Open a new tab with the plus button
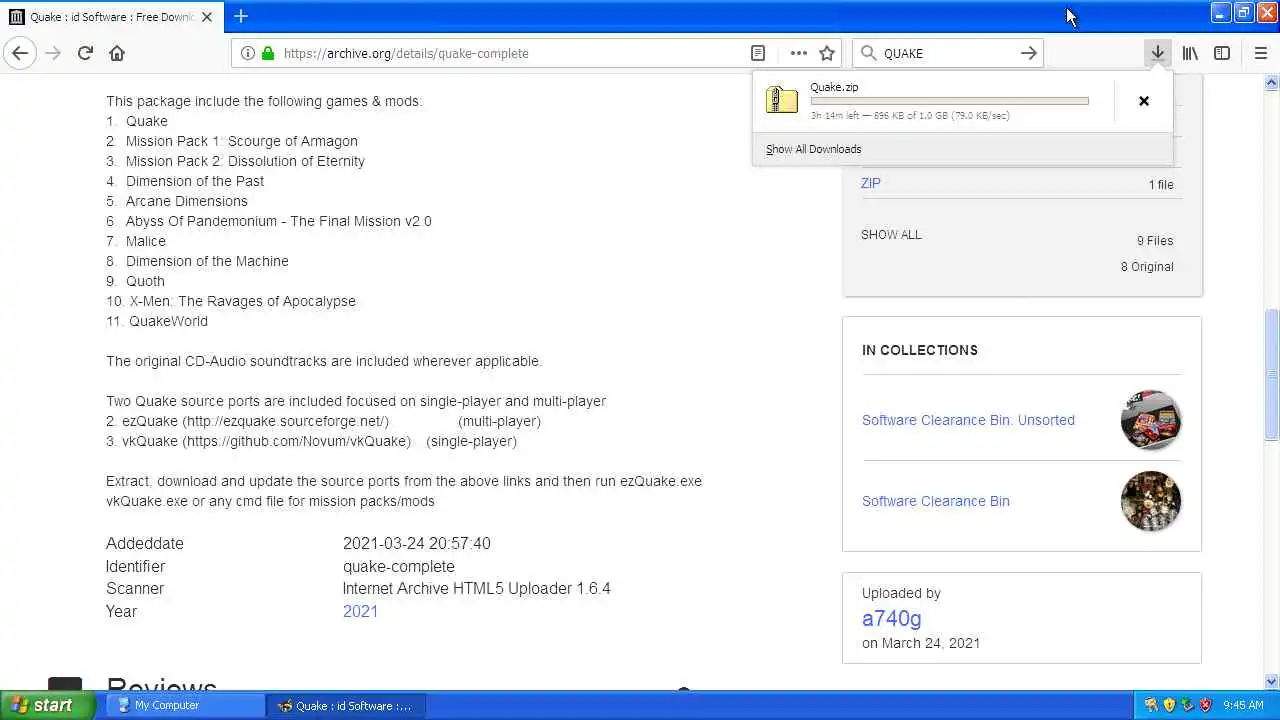 click(241, 16)
